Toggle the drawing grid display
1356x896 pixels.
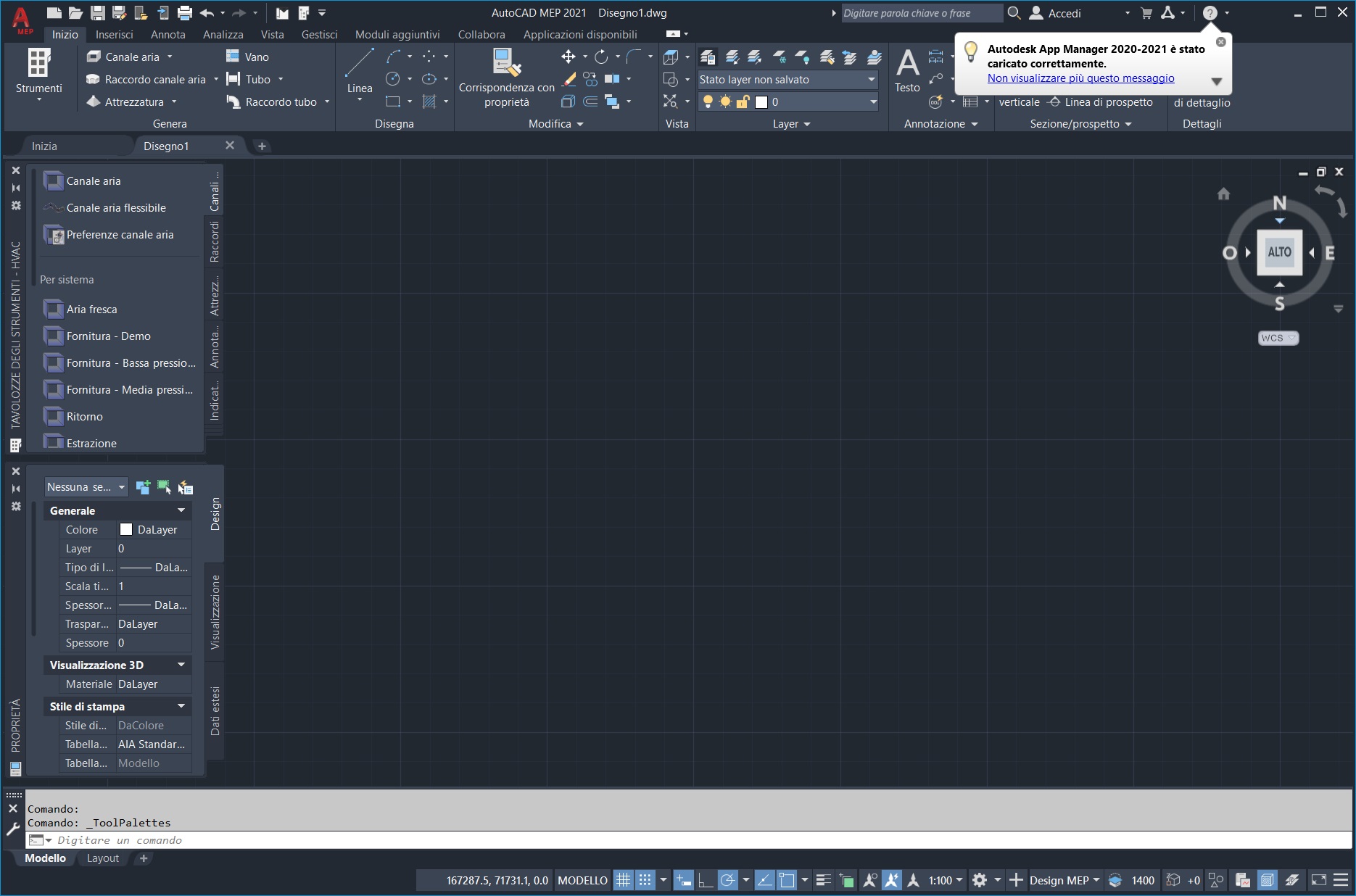pos(624,880)
